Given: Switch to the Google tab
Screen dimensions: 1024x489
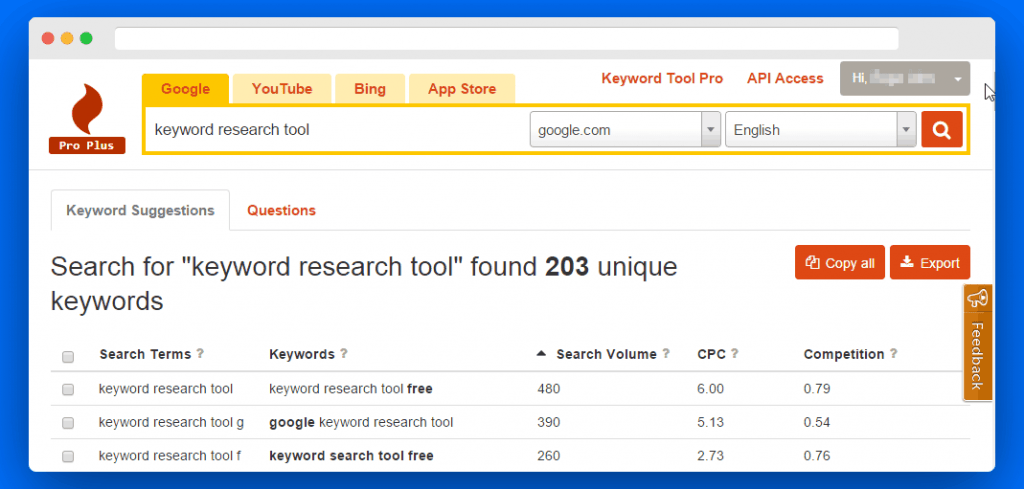Looking at the screenshot, I should click(185, 89).
